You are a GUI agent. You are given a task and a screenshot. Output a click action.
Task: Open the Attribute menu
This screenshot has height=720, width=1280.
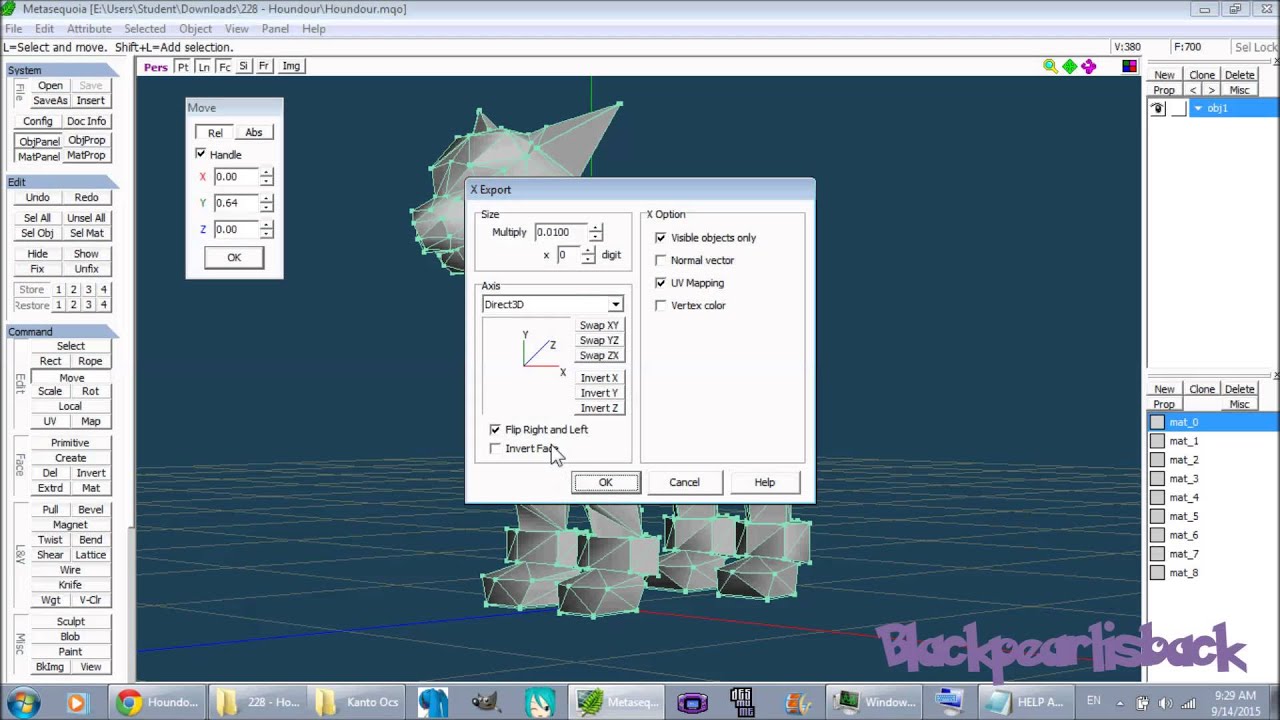pos(89,29)
